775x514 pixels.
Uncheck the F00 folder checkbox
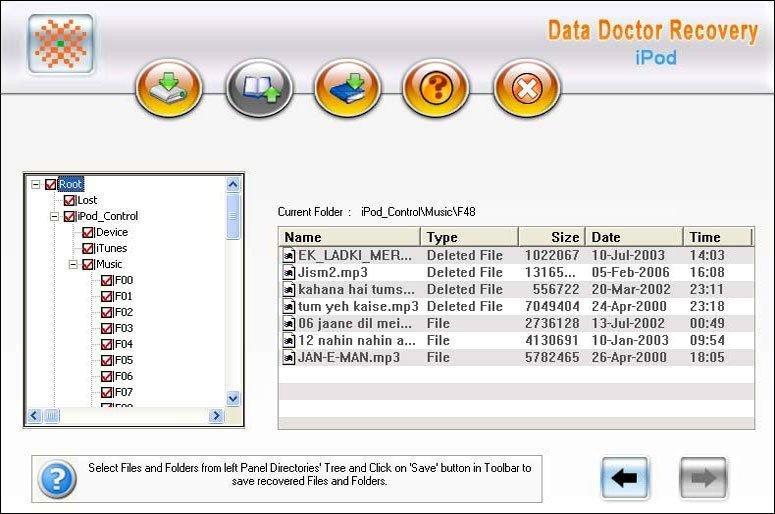coord(106,280)
